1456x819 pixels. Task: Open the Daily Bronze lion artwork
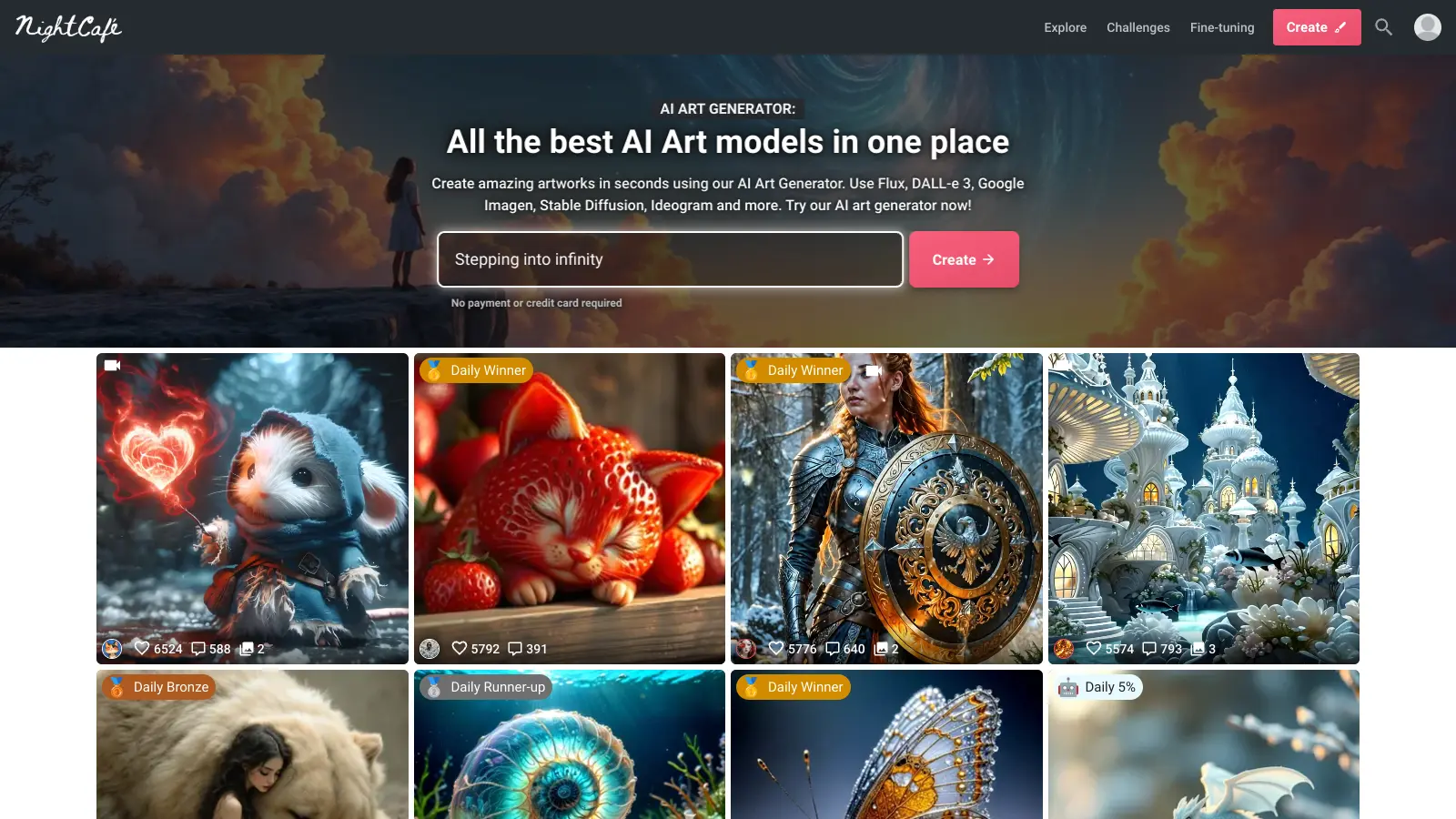coord(252,744)
